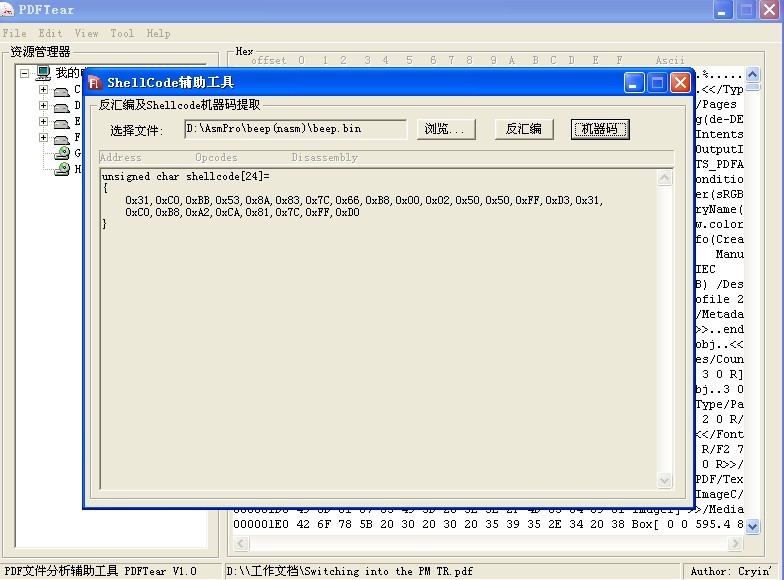This screenshot has width=784, height=580.
Task: Expand the C drive node
Action: (43, 91)
